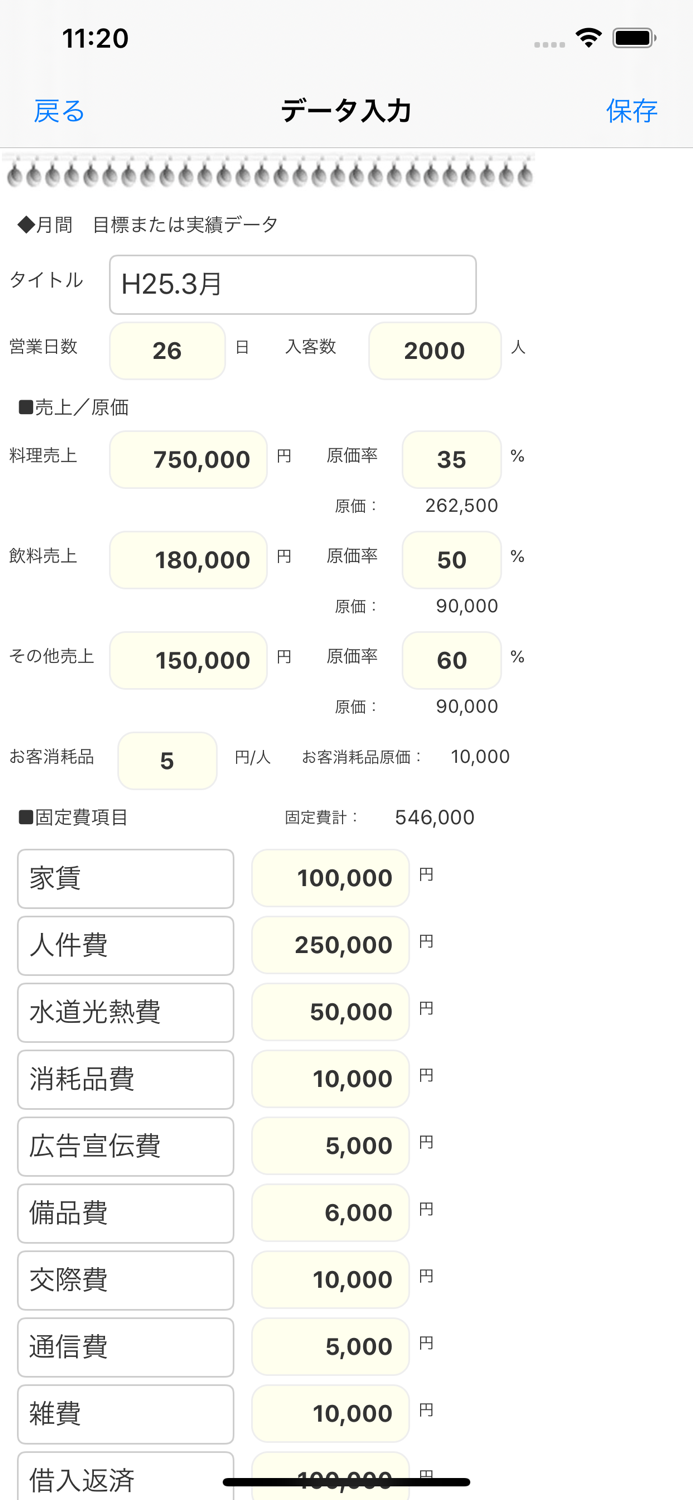Viewport: 693px width, 1500px height.
Task: Select the 入客数 field showing 2000
Action: 434,350
